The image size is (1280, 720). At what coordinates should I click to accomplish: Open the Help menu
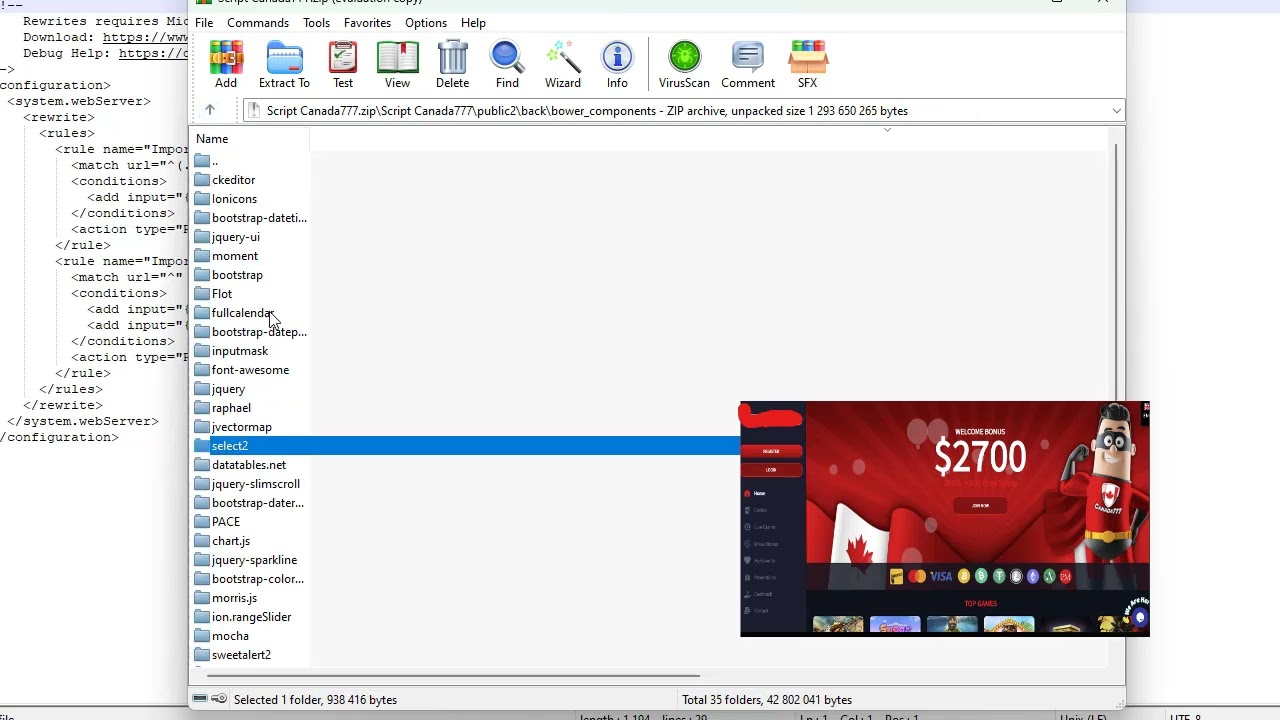click(473, 22)
